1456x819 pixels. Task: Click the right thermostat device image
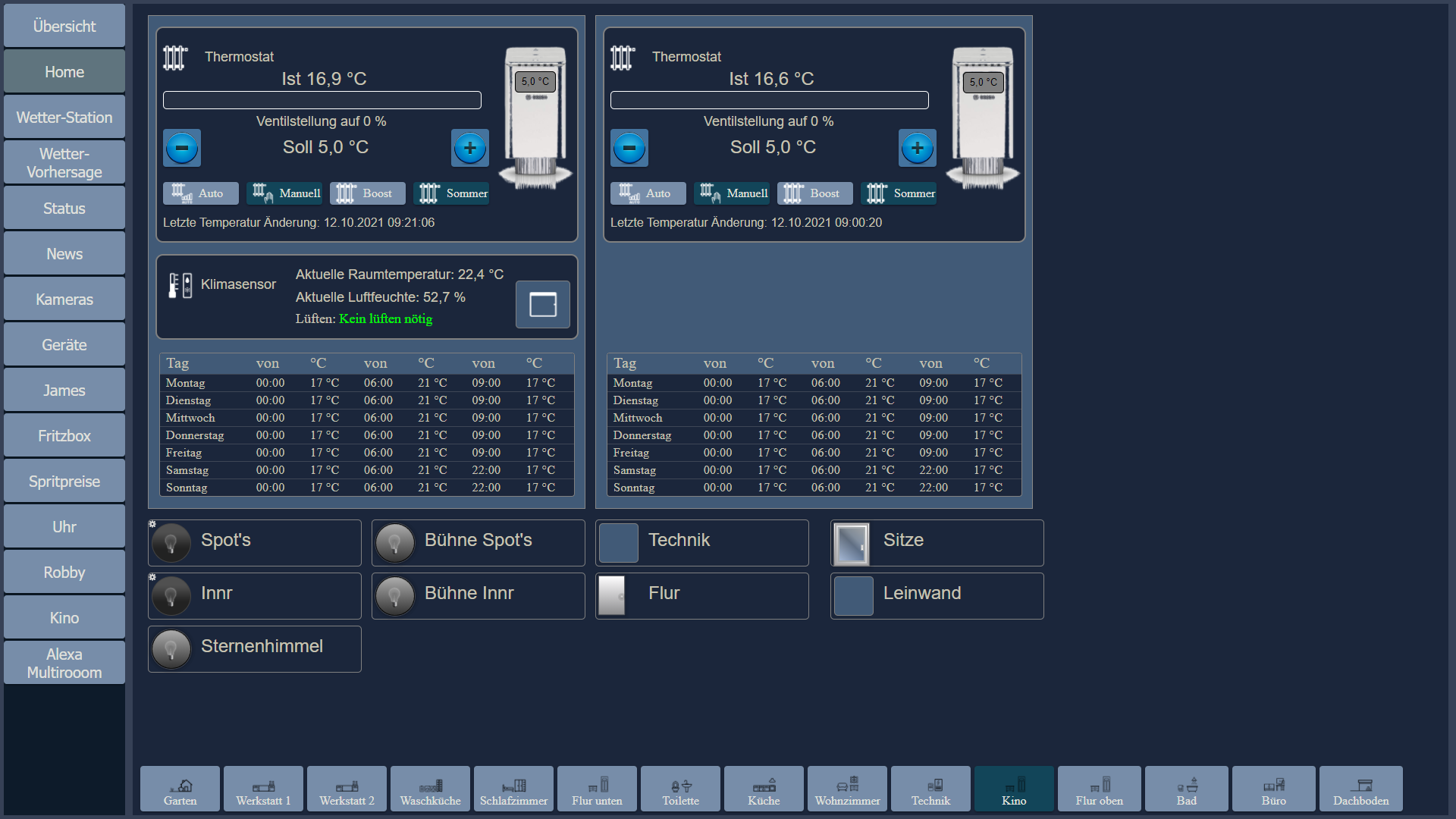[x=983, y=118]
